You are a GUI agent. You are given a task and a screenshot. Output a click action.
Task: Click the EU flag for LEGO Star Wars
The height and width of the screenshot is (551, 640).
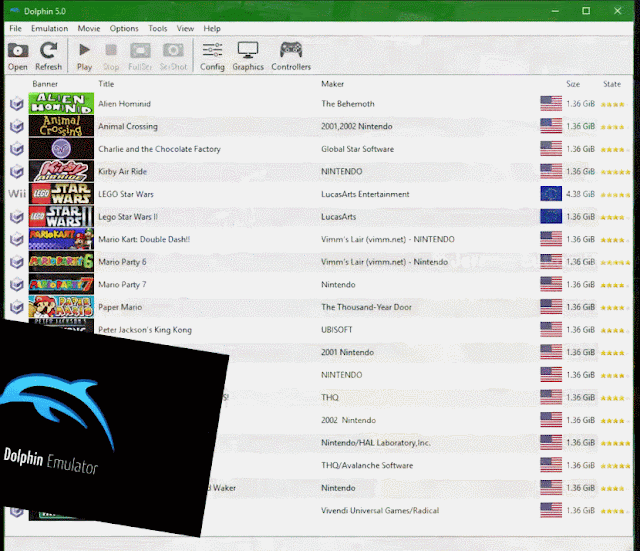pyautogui.click(x=551, y=194)
